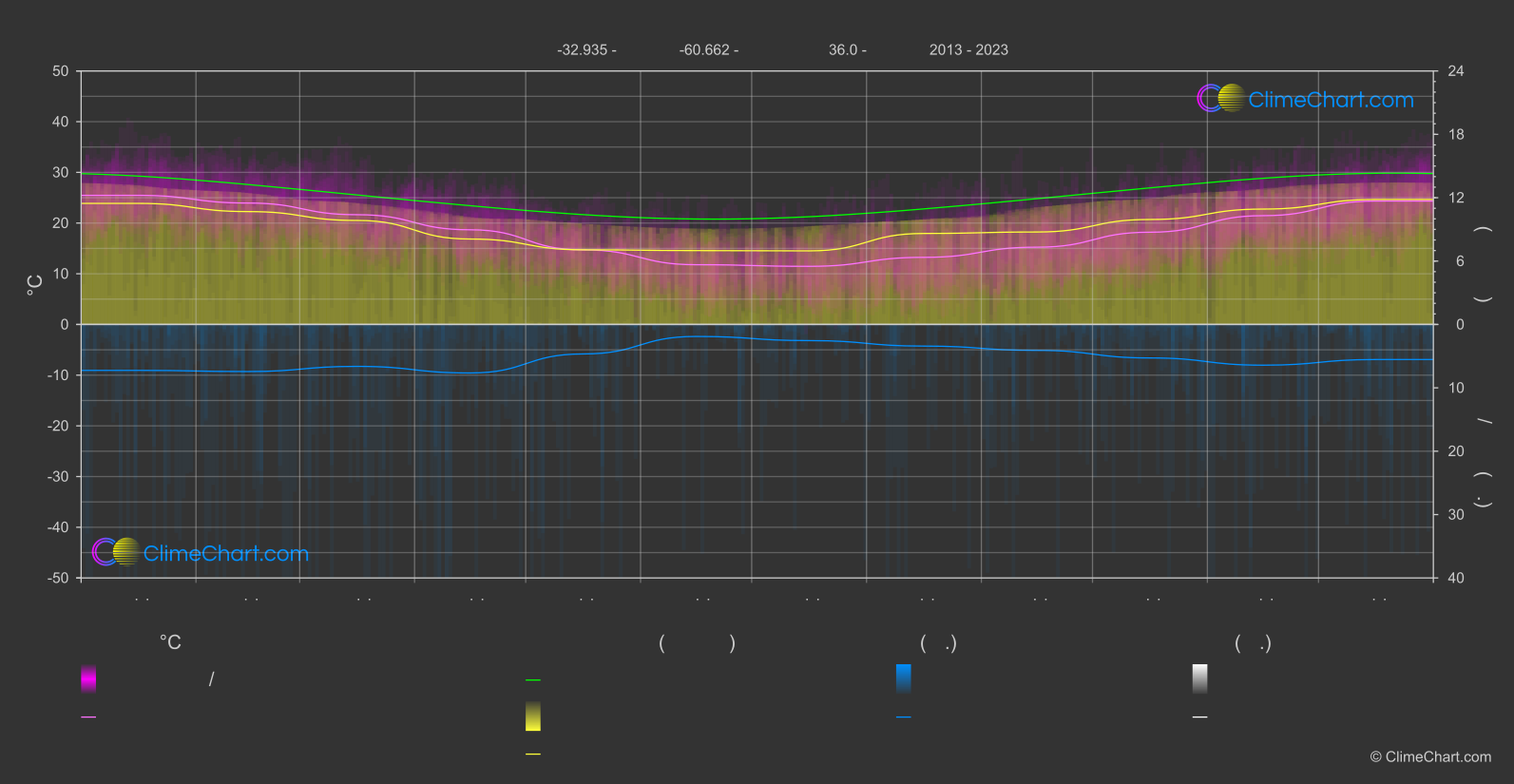Click the ClimeChart.com logo above the chart
Image resolution: width=1514 pixels, height=784 pixels.
click(1305, 99)
